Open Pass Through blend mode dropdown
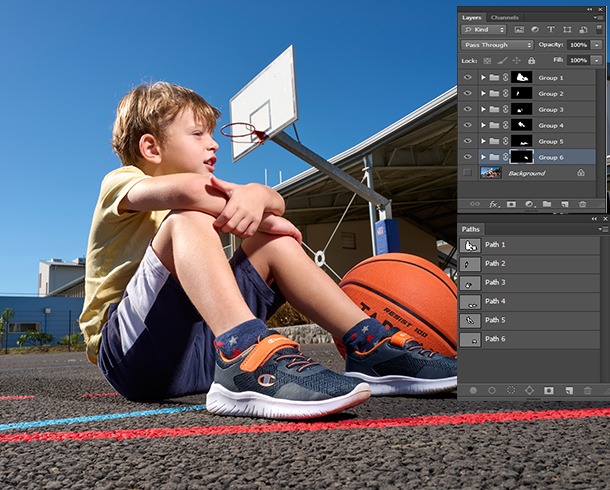 [497, 45]
